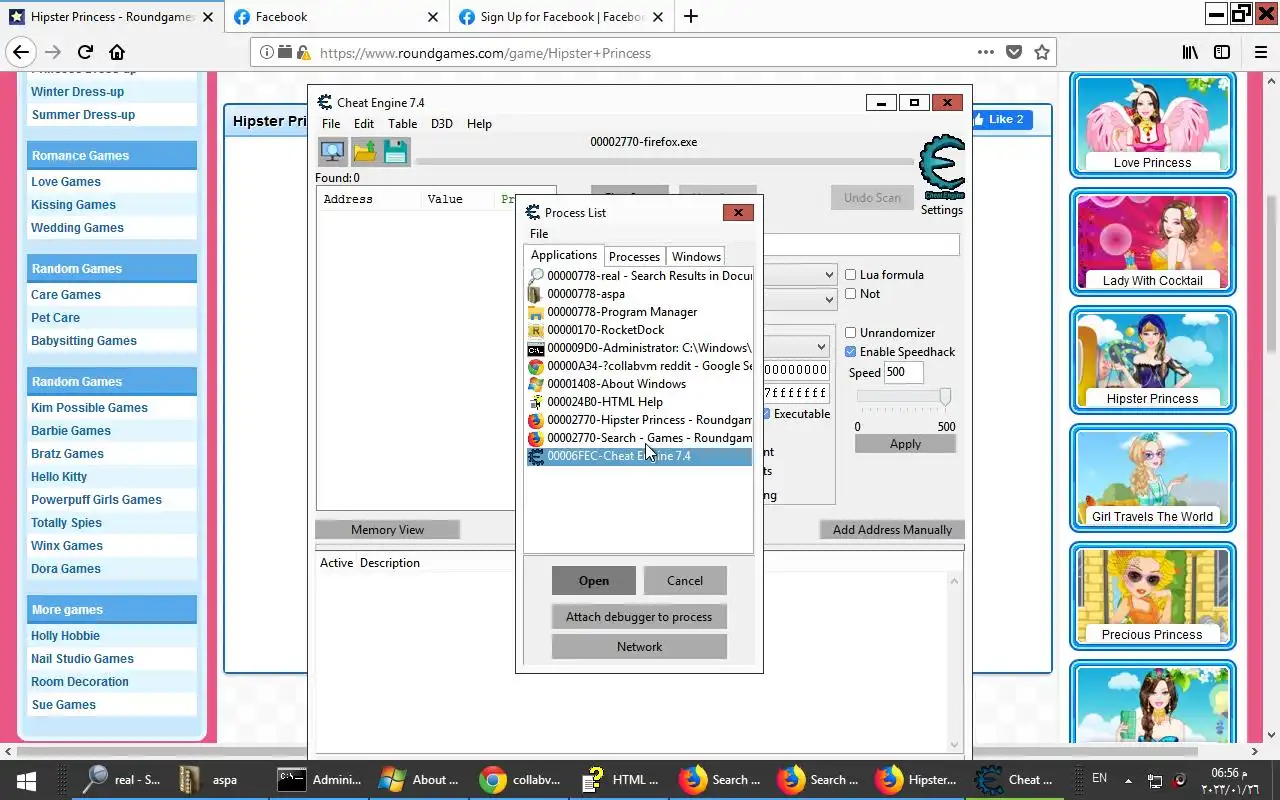
Task: Open the Love Princess game thumbnail
Action: [x=1153, y=124]
